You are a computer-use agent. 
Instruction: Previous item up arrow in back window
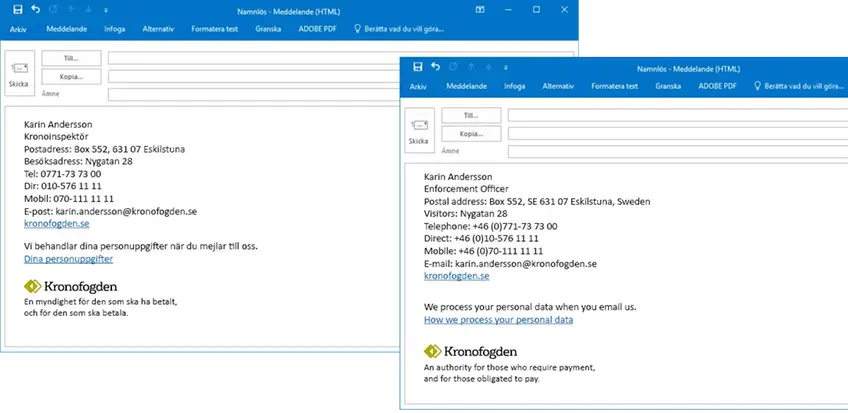pyautogui.click(x=71, y=10)
